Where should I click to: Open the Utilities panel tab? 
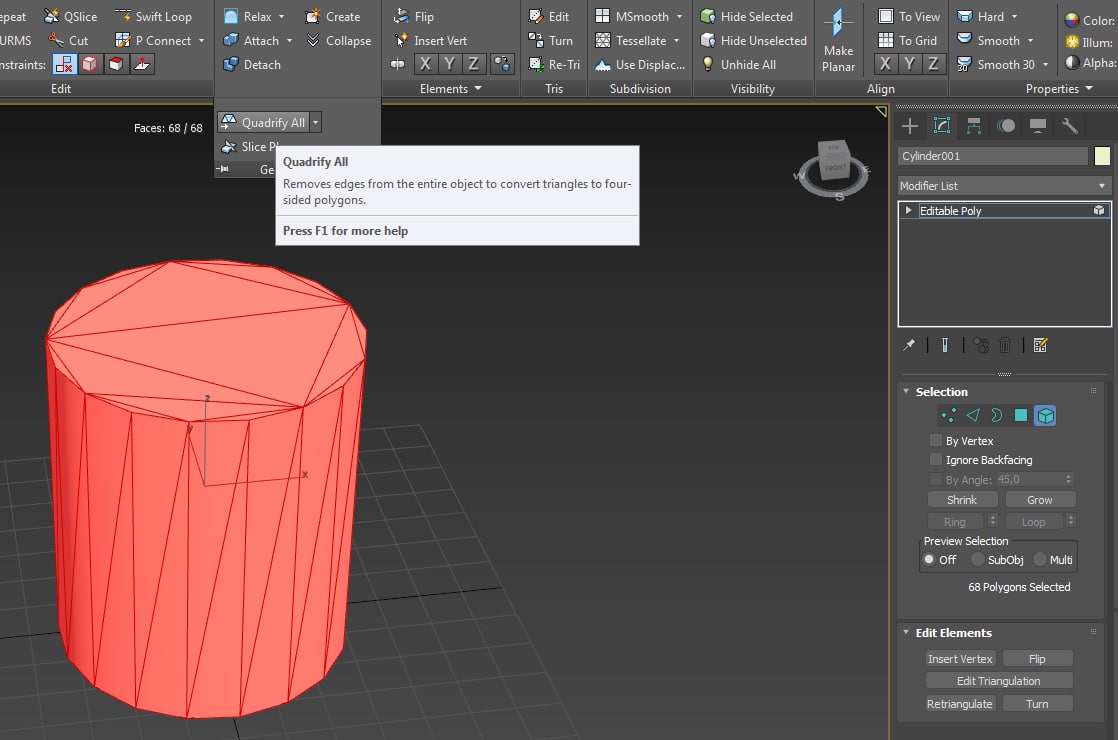click(1070, 126)
